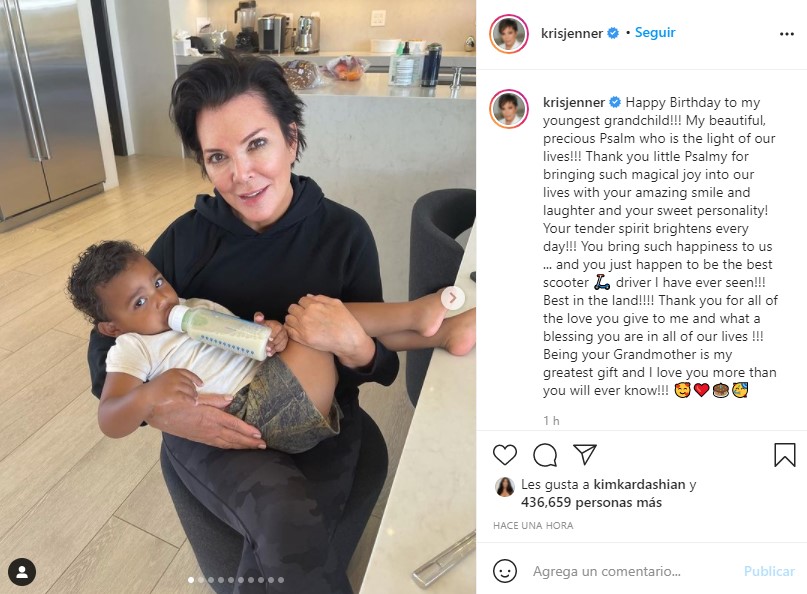
Task: Open krisjenner profile from header username
Action: [571, 33]
